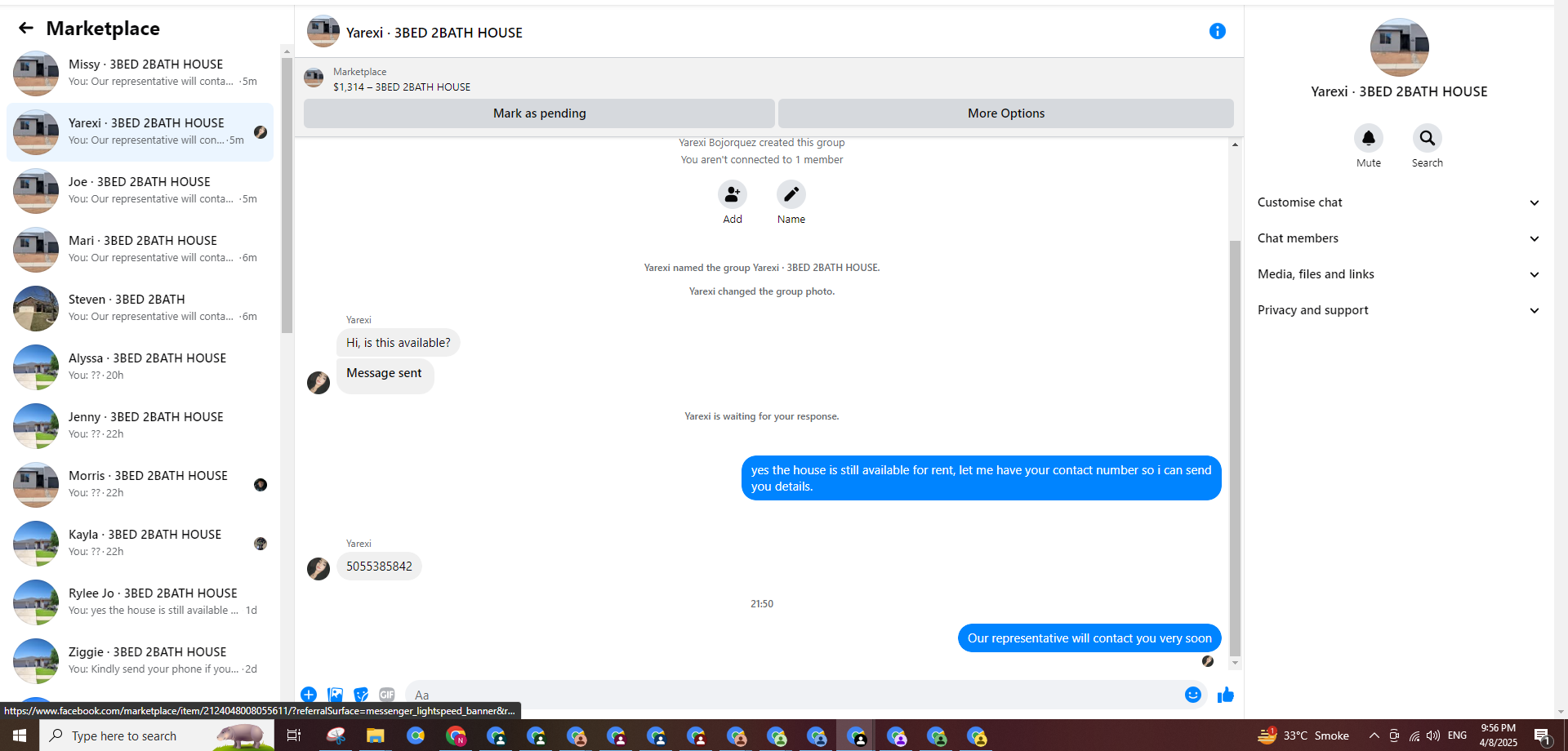The height and width of the screenshot is (751, 1568).
Task: Open Task View on taskbar
Action: pyautogui.click(x=293, y=735)
